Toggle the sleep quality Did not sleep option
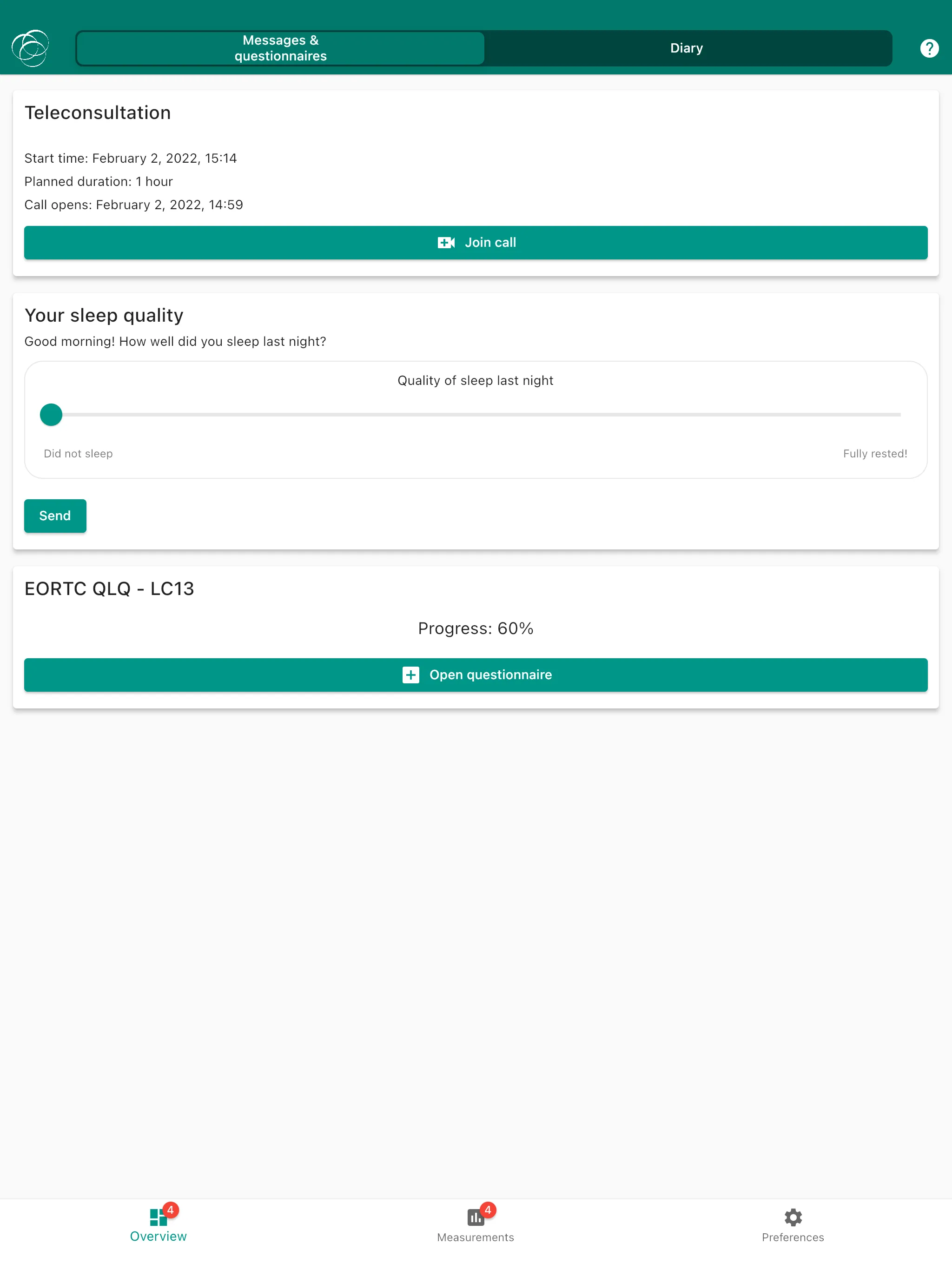Image resolution: width=952 pixels, height=1270 pixels. click(x=51, y=414)
